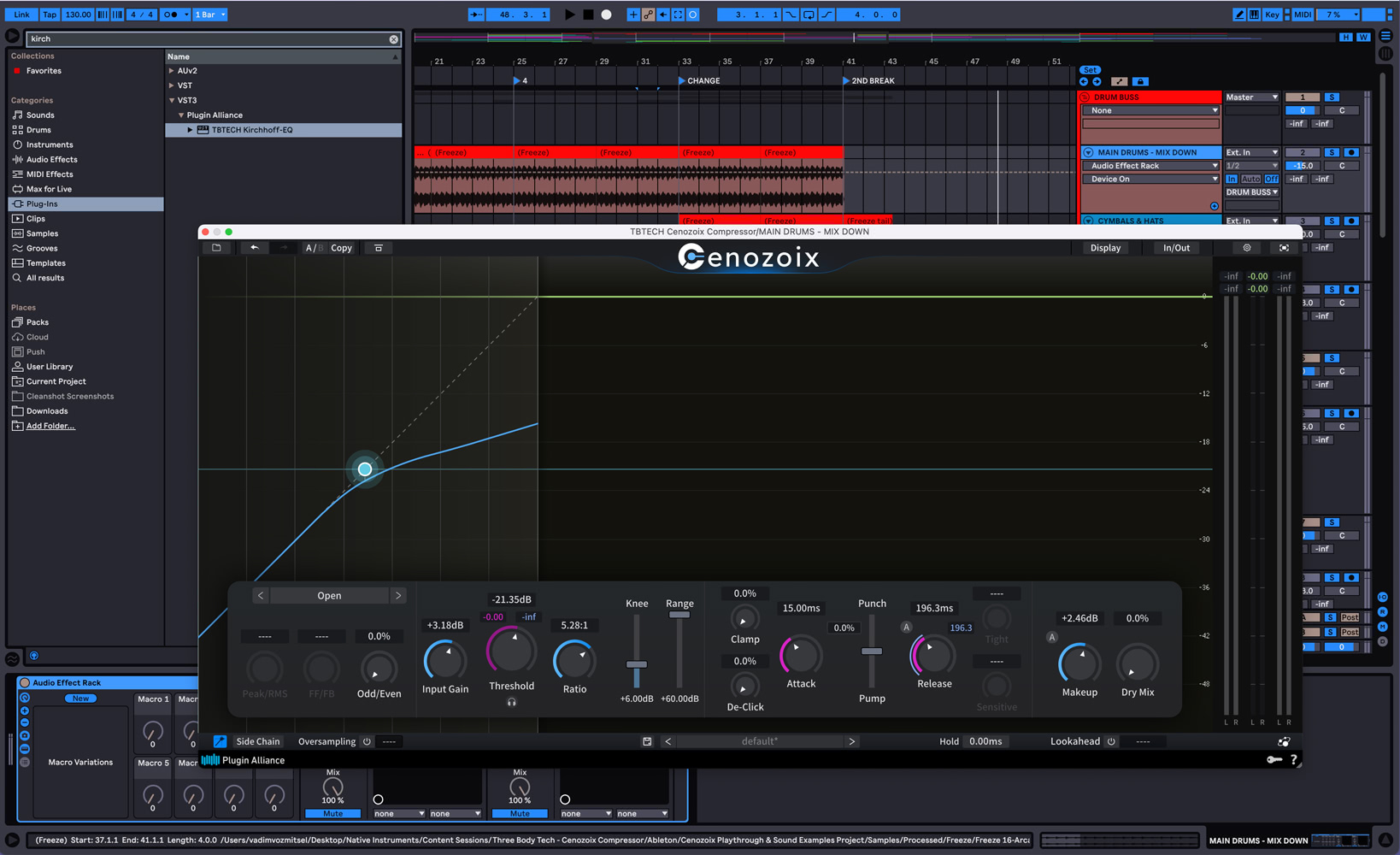Click the Cenozoix undo arrow

click(x=254, y=248)
